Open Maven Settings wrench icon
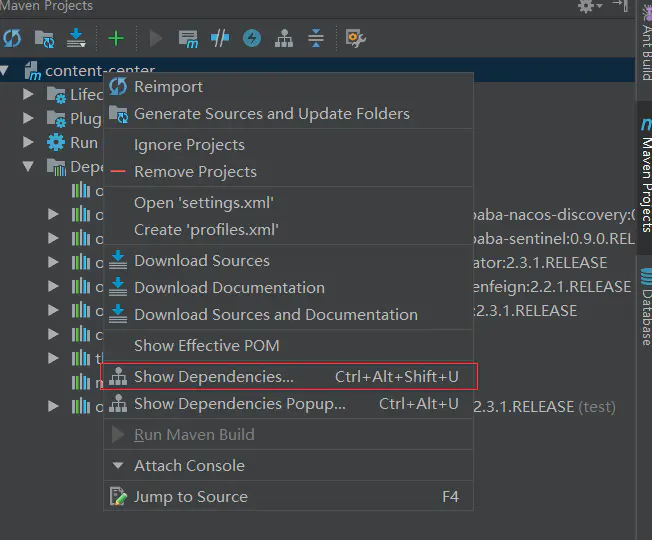 [x=356, y=39]
